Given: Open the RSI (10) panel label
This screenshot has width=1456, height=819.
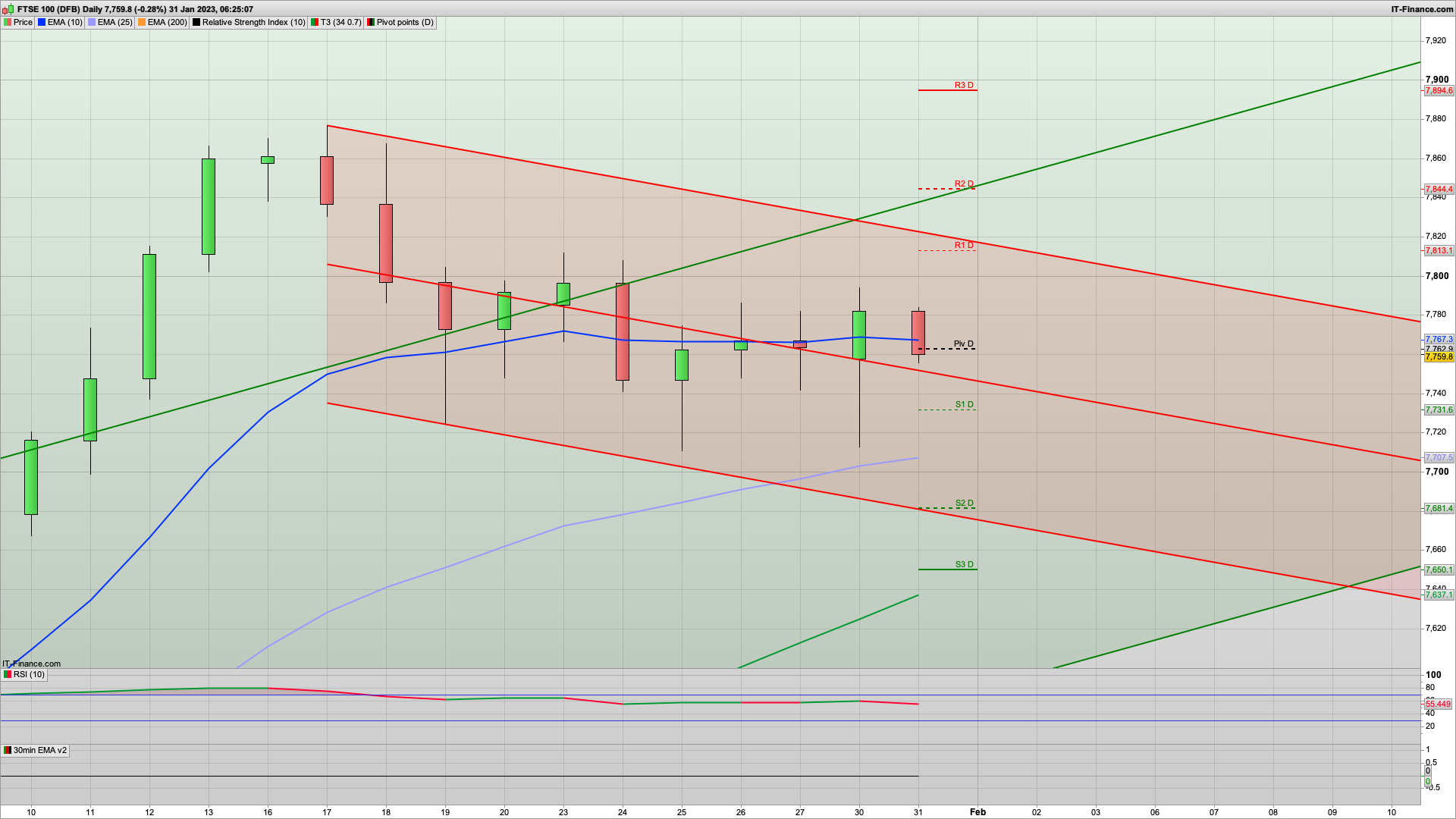Looking at the screenshot, I should [x=29, y=674].
